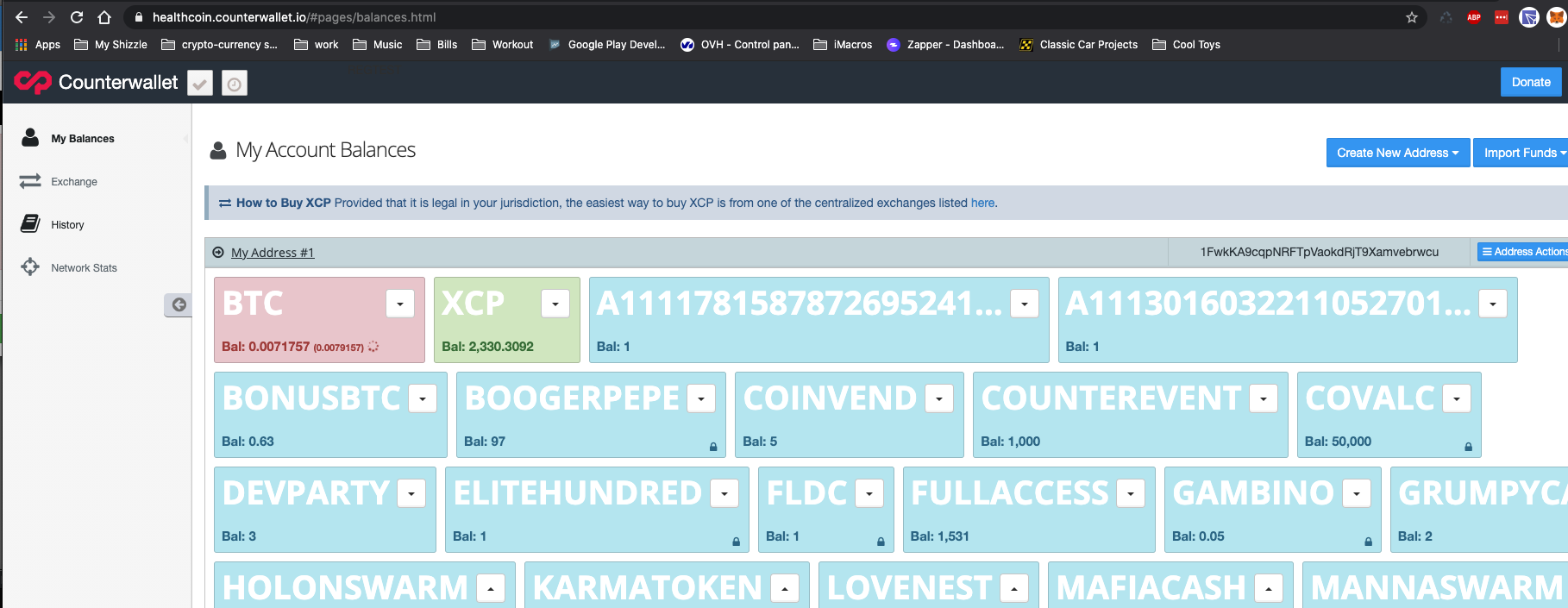
Task: Click the red extension icon with dots
Action: (x=1502, y=17)
